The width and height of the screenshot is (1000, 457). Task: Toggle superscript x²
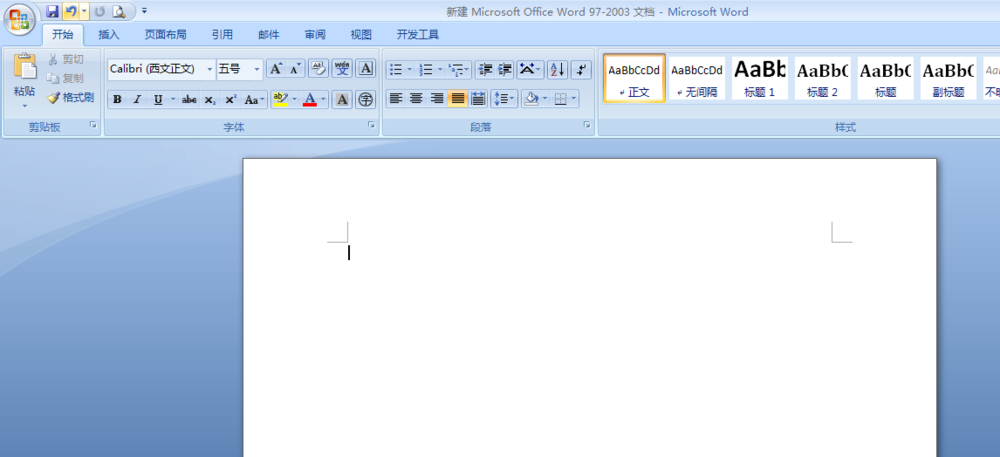(231, 99)
